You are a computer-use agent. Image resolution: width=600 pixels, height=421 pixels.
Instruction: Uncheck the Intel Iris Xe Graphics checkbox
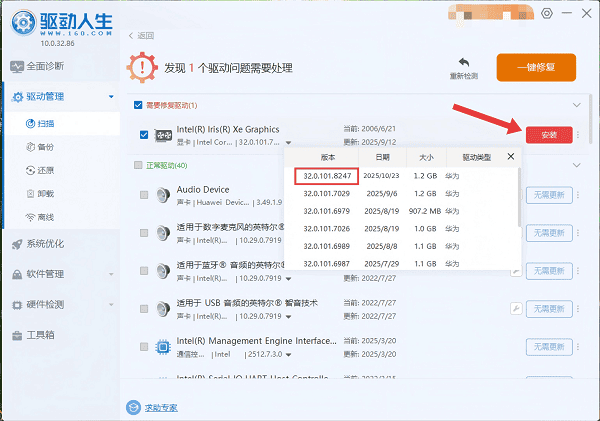[x=145, y=134]
